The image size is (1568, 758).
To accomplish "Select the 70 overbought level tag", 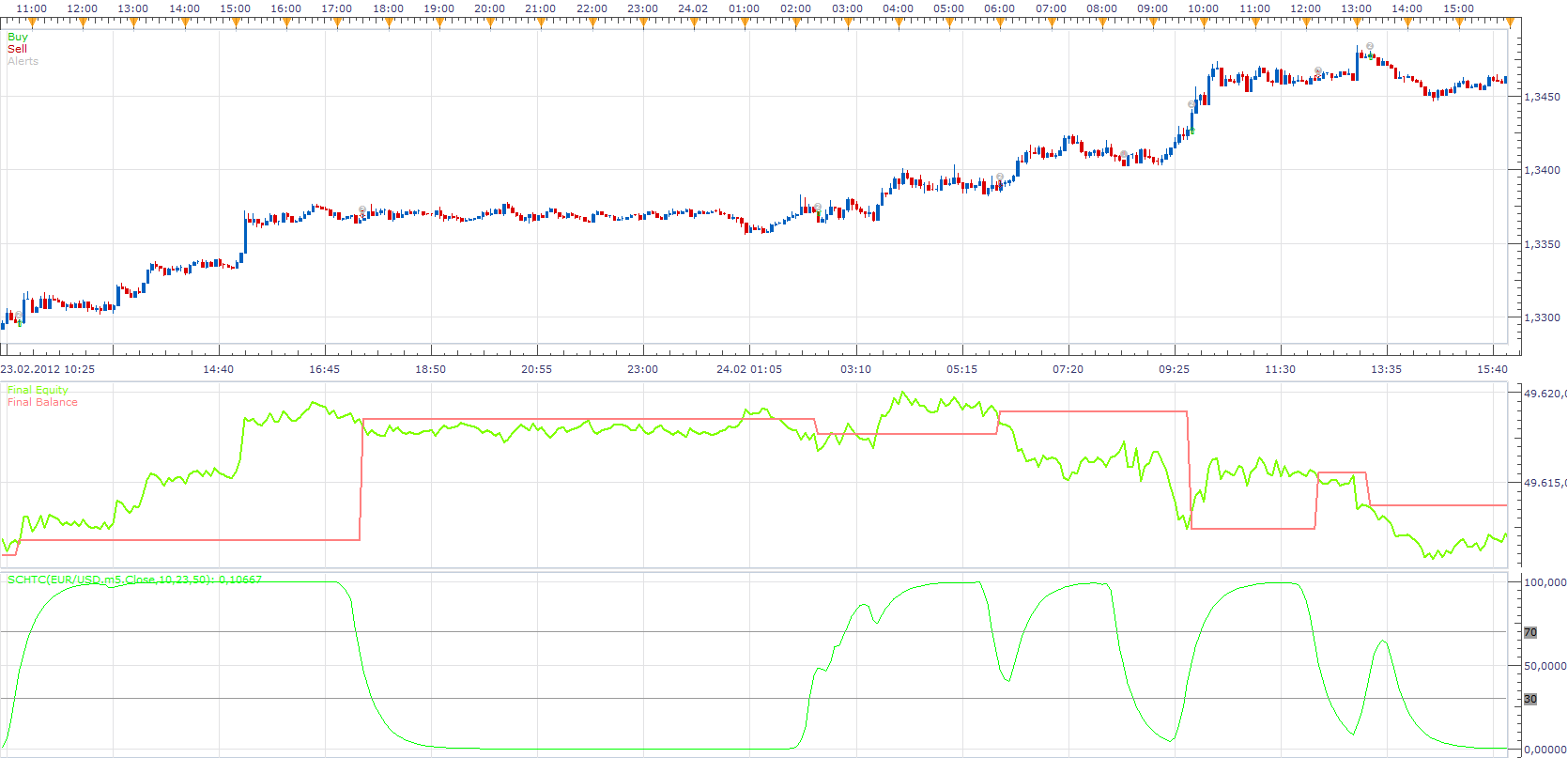I will point(1530,632).
